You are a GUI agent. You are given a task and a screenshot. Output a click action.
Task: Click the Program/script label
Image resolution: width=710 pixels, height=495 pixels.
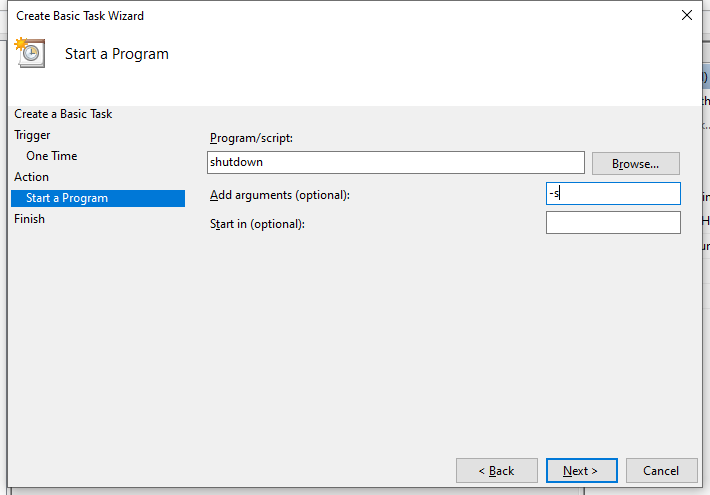pos(251,138)
